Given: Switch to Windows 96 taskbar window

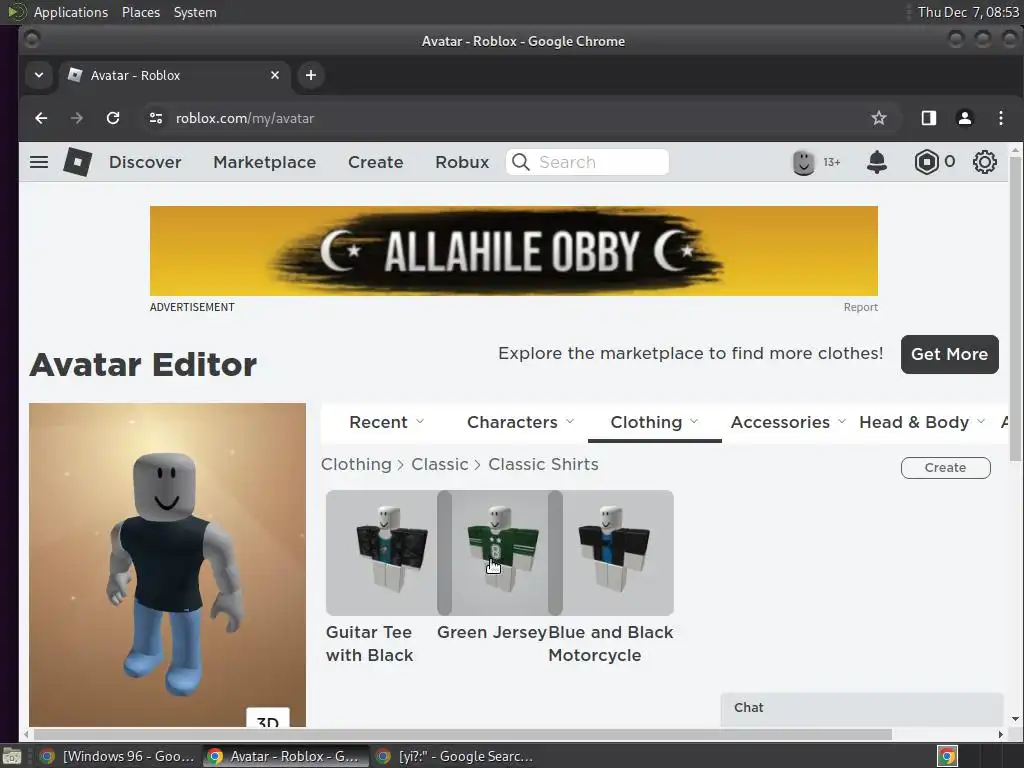Looking at the screenshot, I should coord(118,756).
